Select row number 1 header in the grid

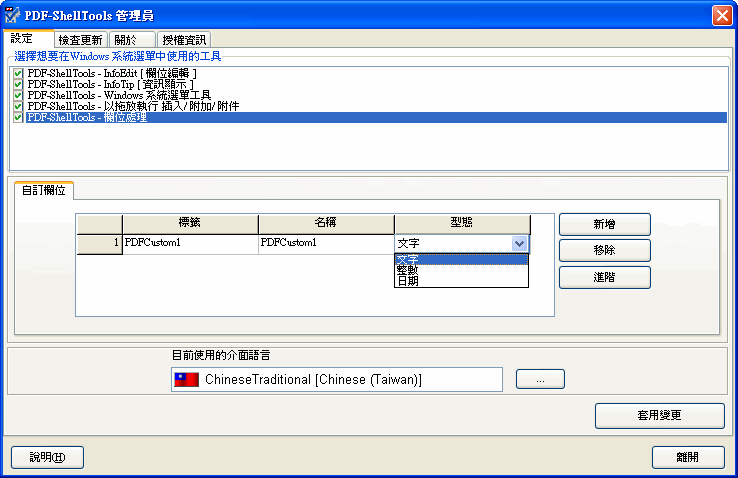(99, 244)
